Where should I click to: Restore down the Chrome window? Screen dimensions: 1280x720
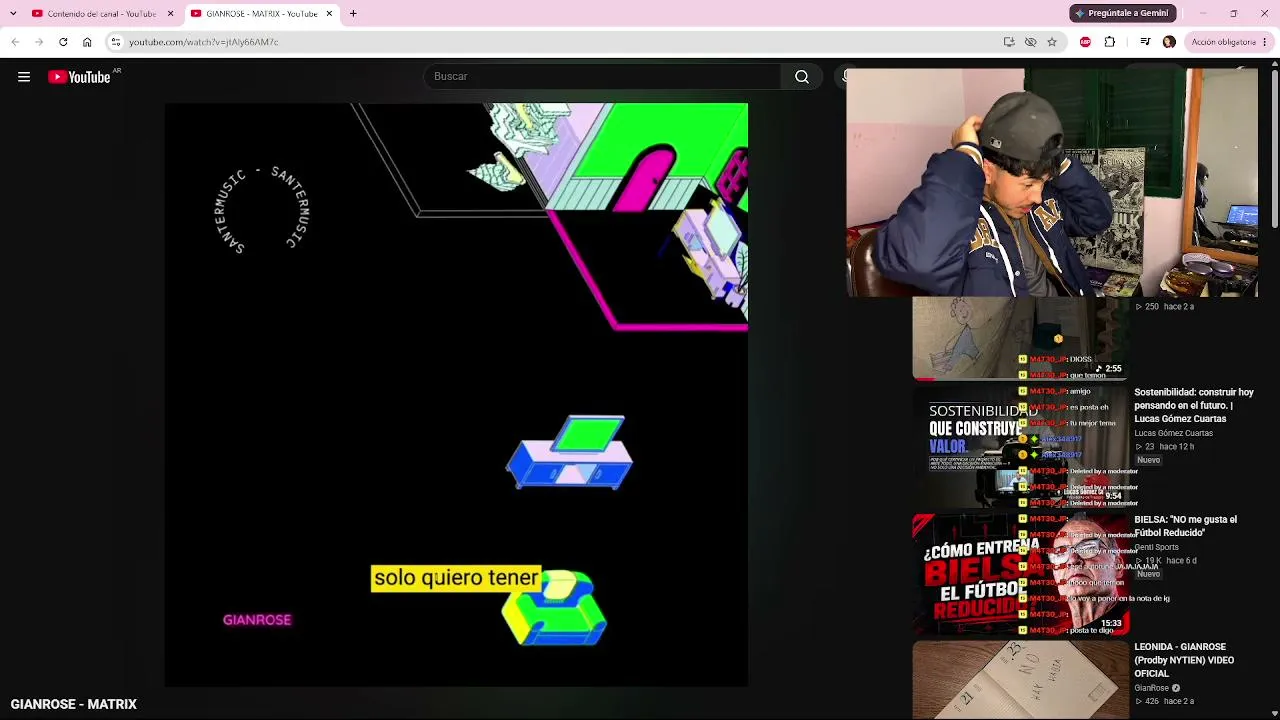[1234, 13]
